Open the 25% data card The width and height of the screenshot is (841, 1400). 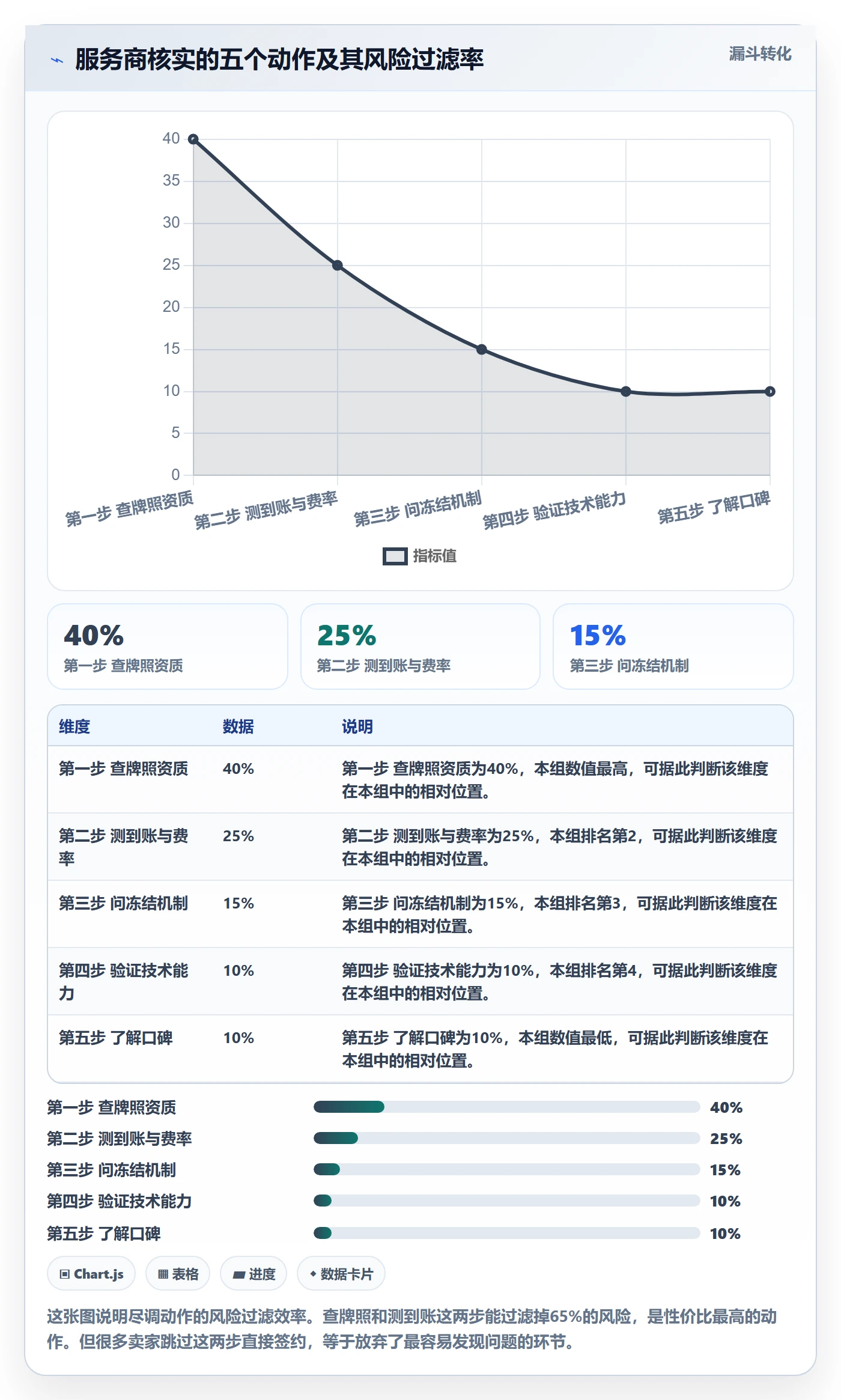[x=421, y=647]
